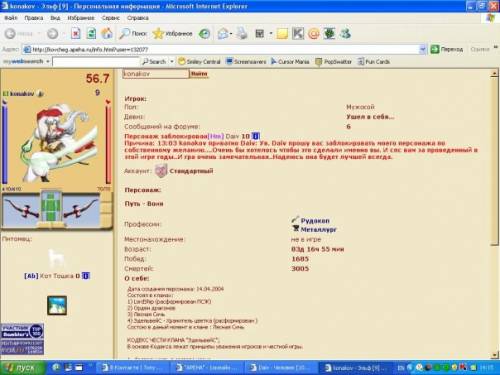This screenshot has width=500, height=375.
Task: Click the Переход go button
Action: click(x=447, y=49)
